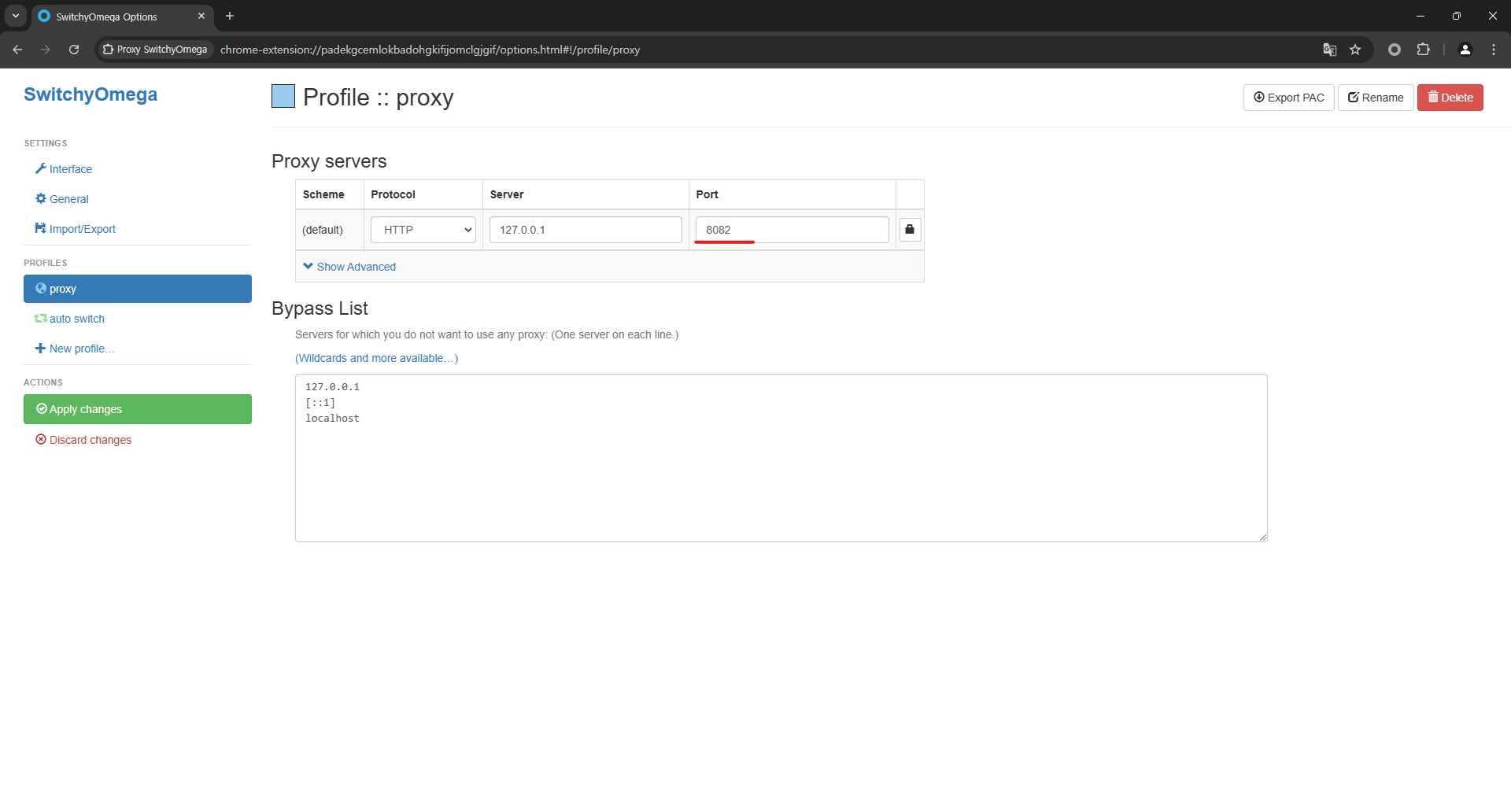Click the Bypass List heading
Viewport: 1511px width, 812px height.
pyautogui.click(x=320, y=308)
